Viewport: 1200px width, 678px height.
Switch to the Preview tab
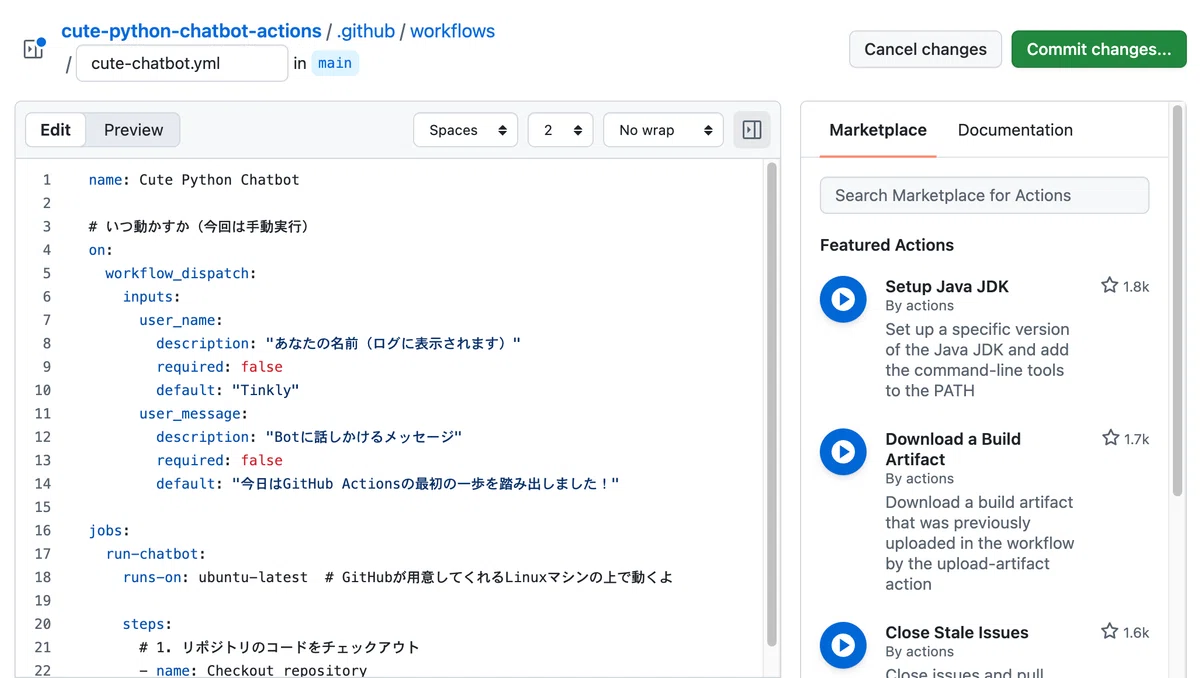[x=133, y=130]
